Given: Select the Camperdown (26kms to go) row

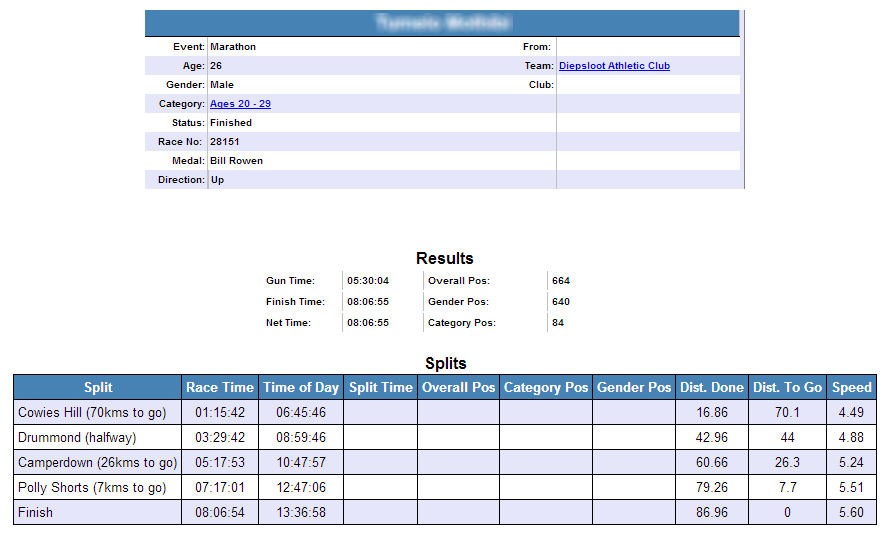Looking at the screenshot, I should tap(97, 462).
